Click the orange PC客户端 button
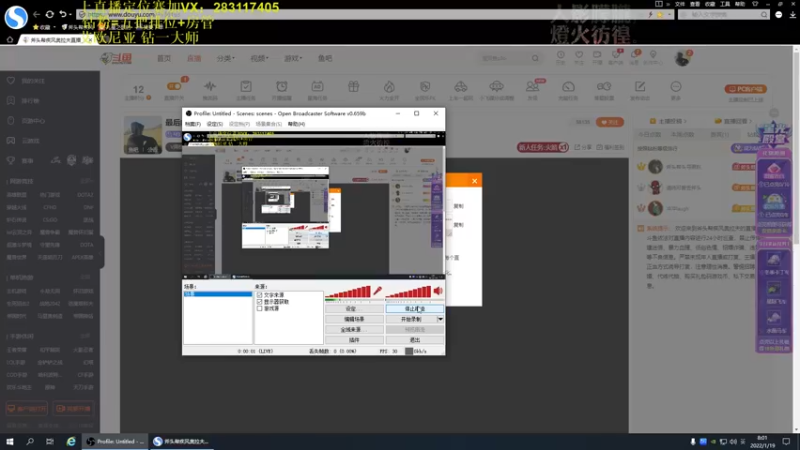This screenshot has height=450, width=800. pyautogui.click(x=745, y=89)
